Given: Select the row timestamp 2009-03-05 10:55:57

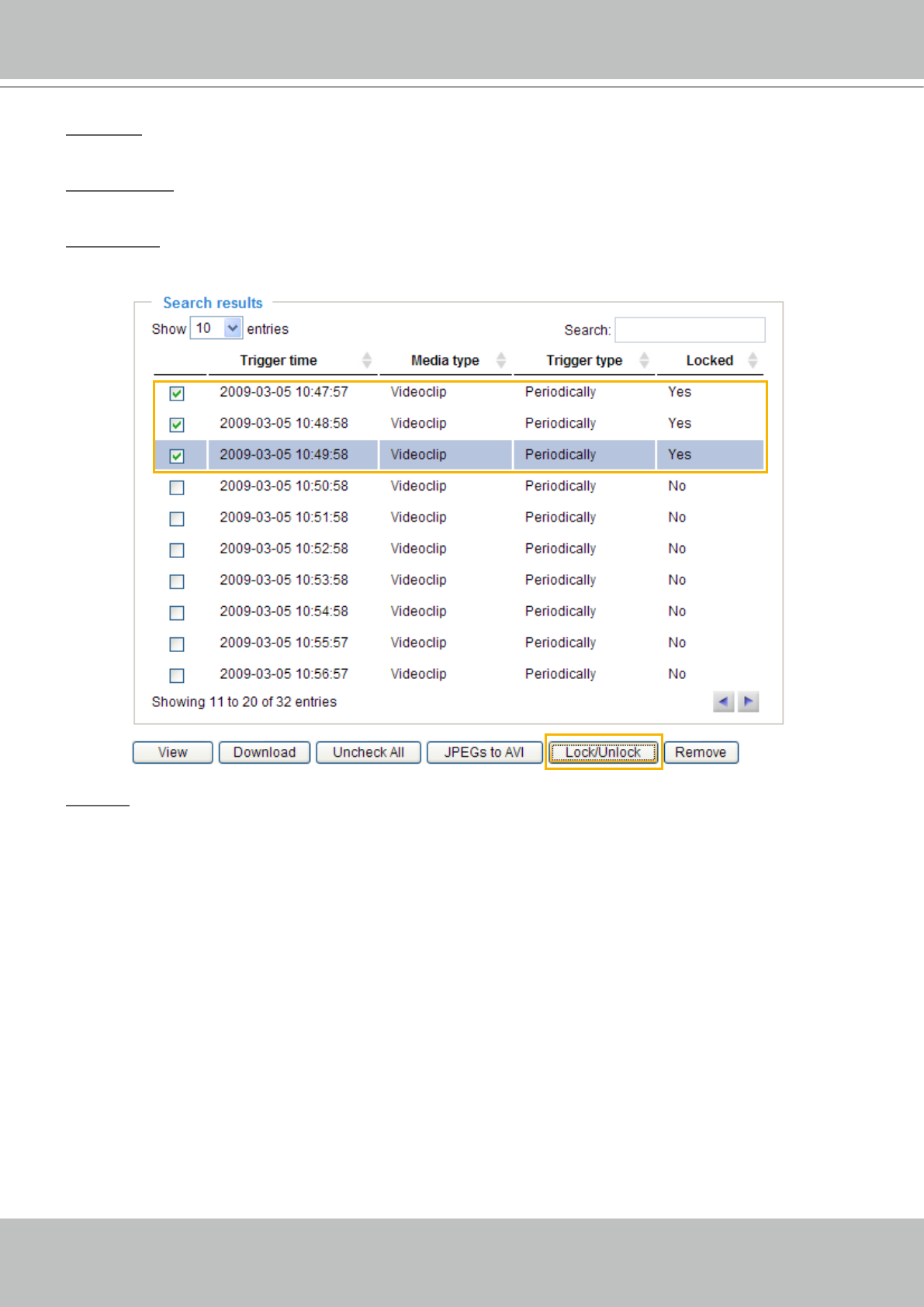Looking at the screenshot, I should pyautogui.click(x=284, y=643).
